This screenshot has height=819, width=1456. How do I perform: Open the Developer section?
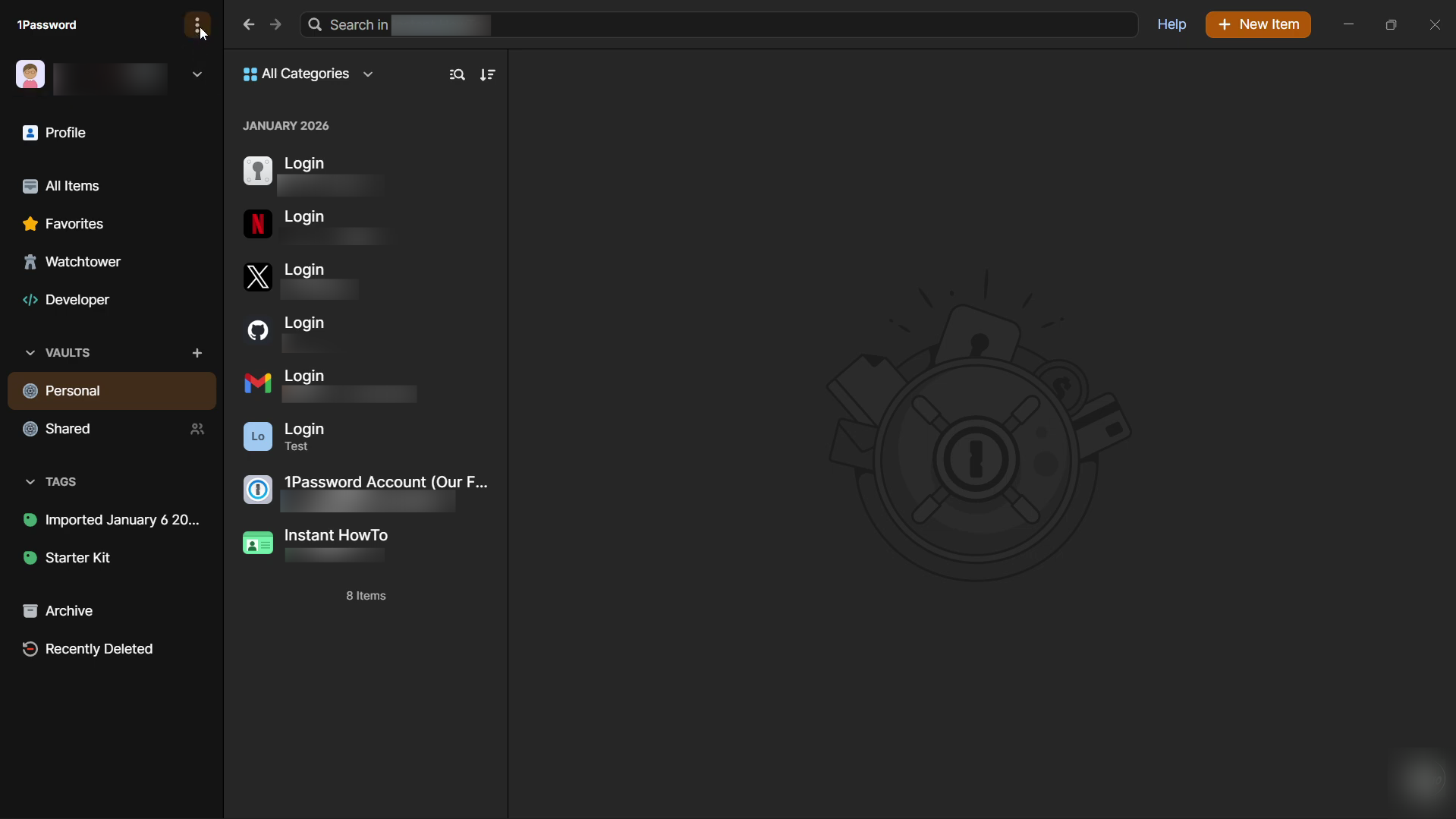tap(112, 300)
